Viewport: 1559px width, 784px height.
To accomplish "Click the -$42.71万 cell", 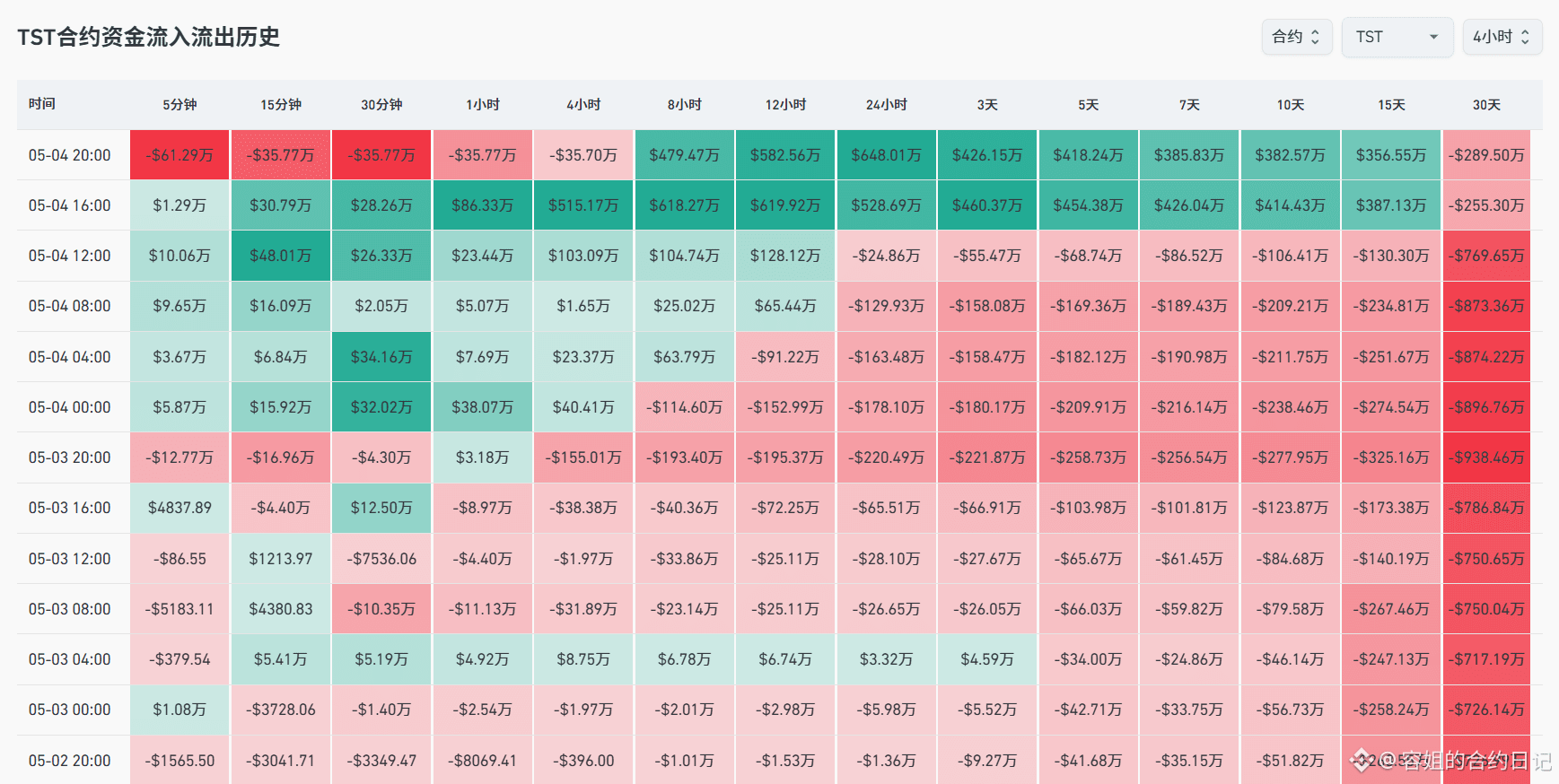I will click(x=1089, y=710).
